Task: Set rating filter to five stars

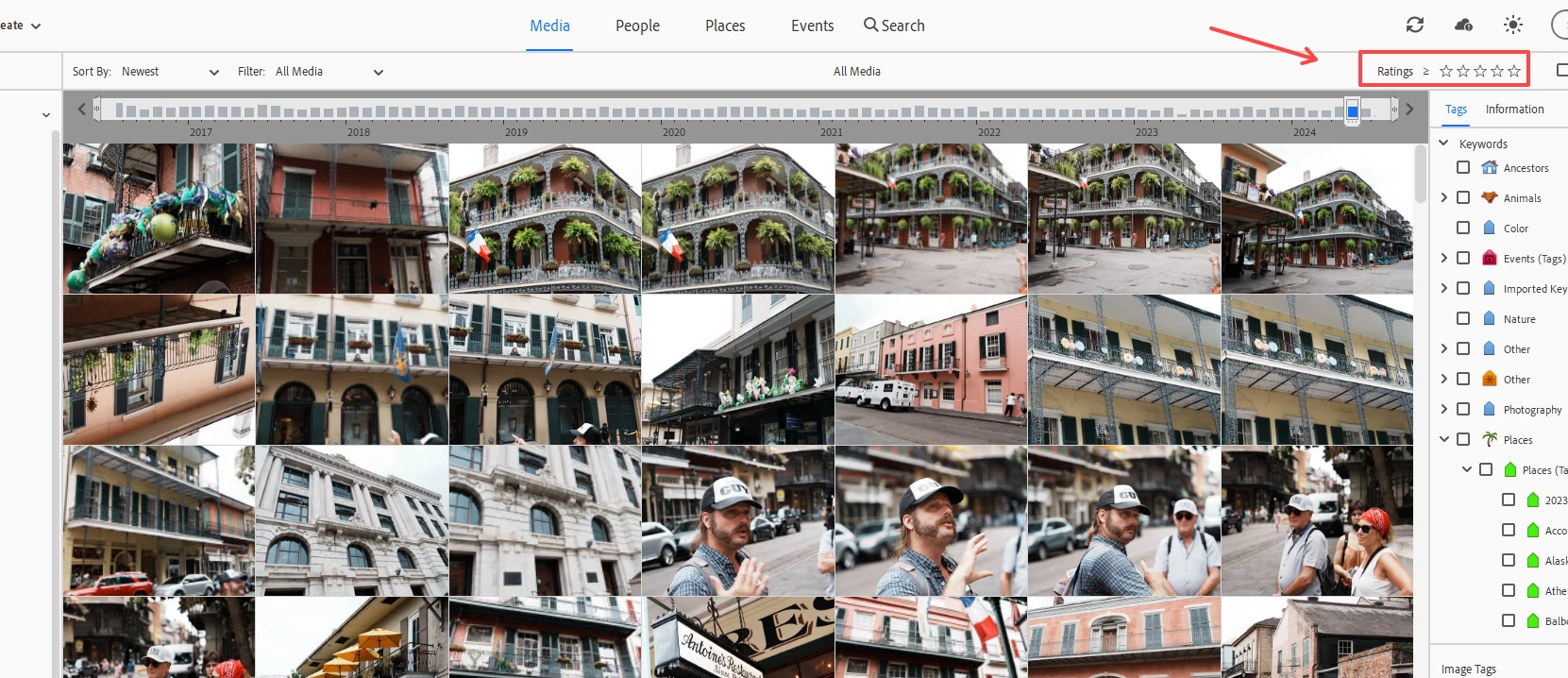Action: point(1514,71)
